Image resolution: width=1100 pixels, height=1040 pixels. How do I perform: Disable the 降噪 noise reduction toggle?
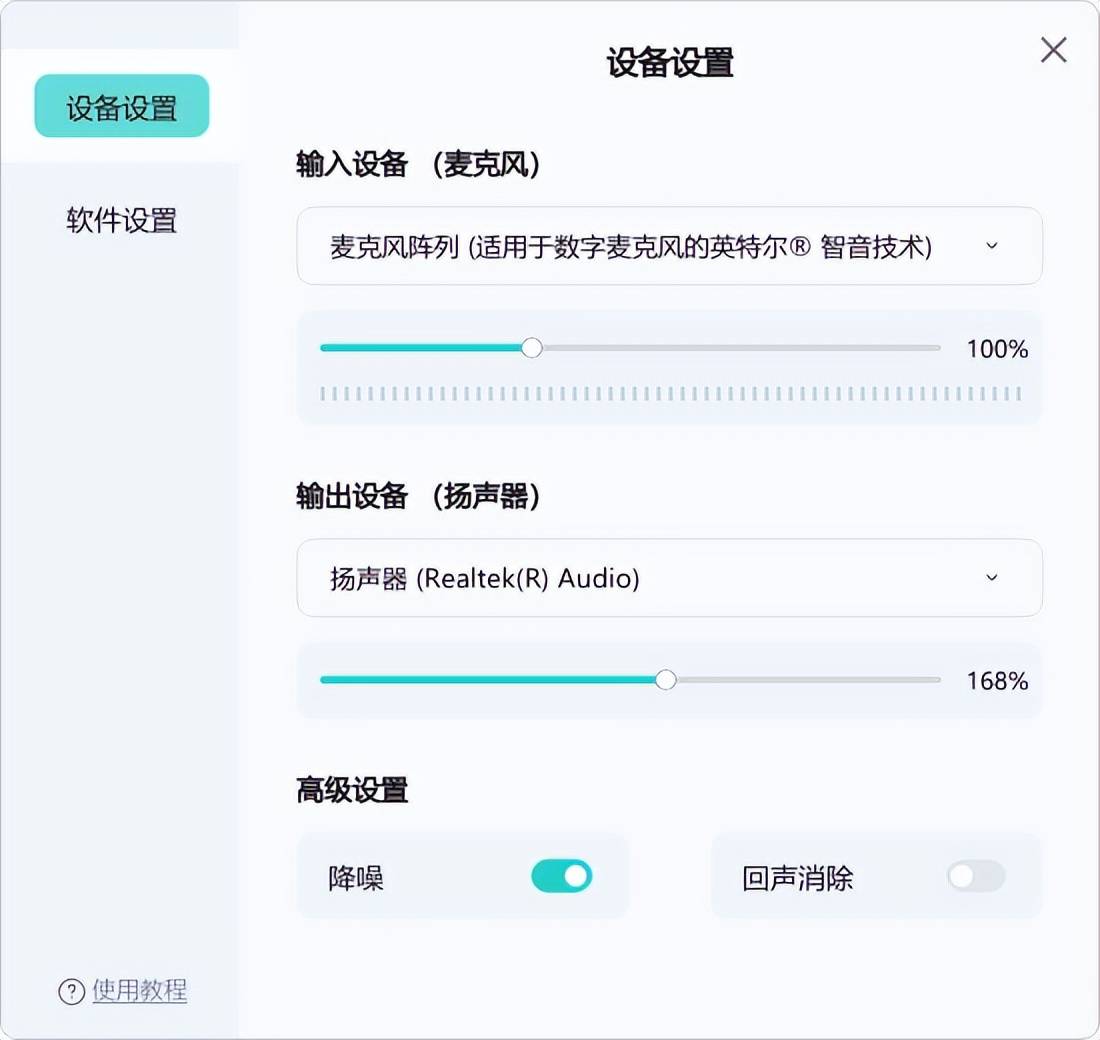pyautogui.click(x=562, y=877)
